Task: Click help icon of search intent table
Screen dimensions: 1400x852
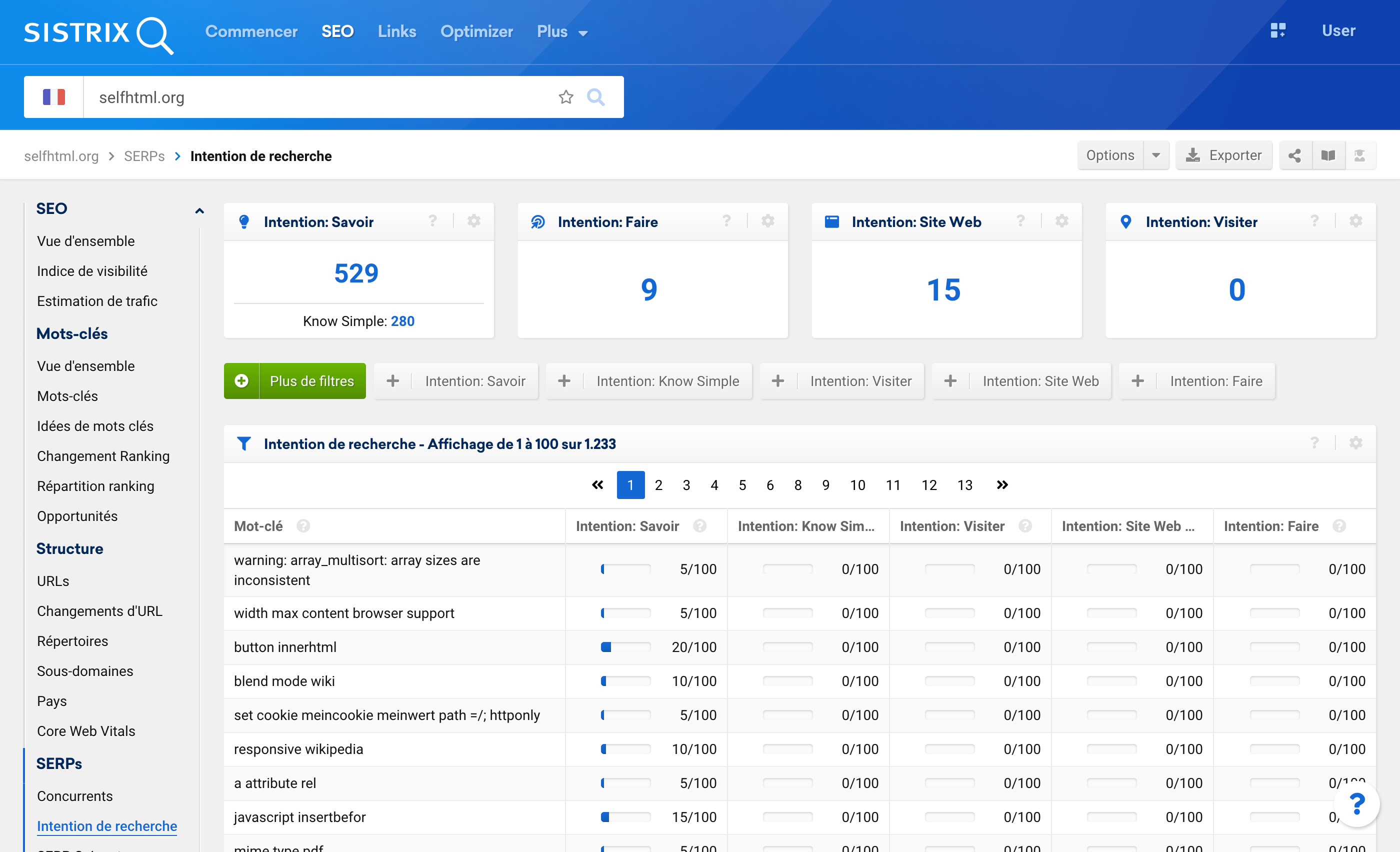Action: (x=1314, y=443)
